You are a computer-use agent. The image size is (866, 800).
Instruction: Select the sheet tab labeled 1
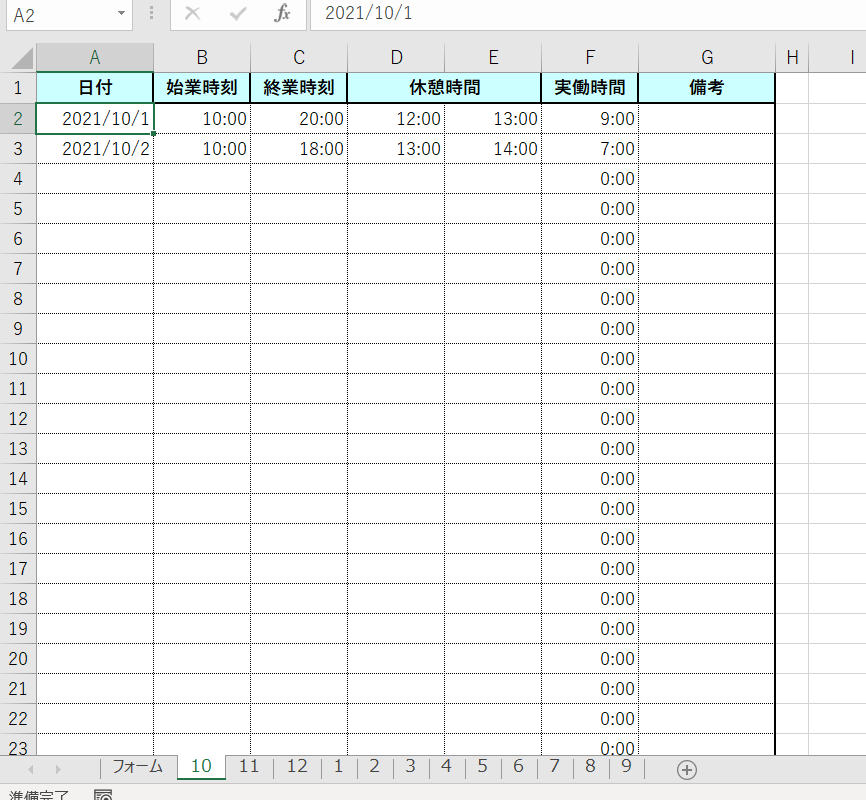click(x=338, y=768)
